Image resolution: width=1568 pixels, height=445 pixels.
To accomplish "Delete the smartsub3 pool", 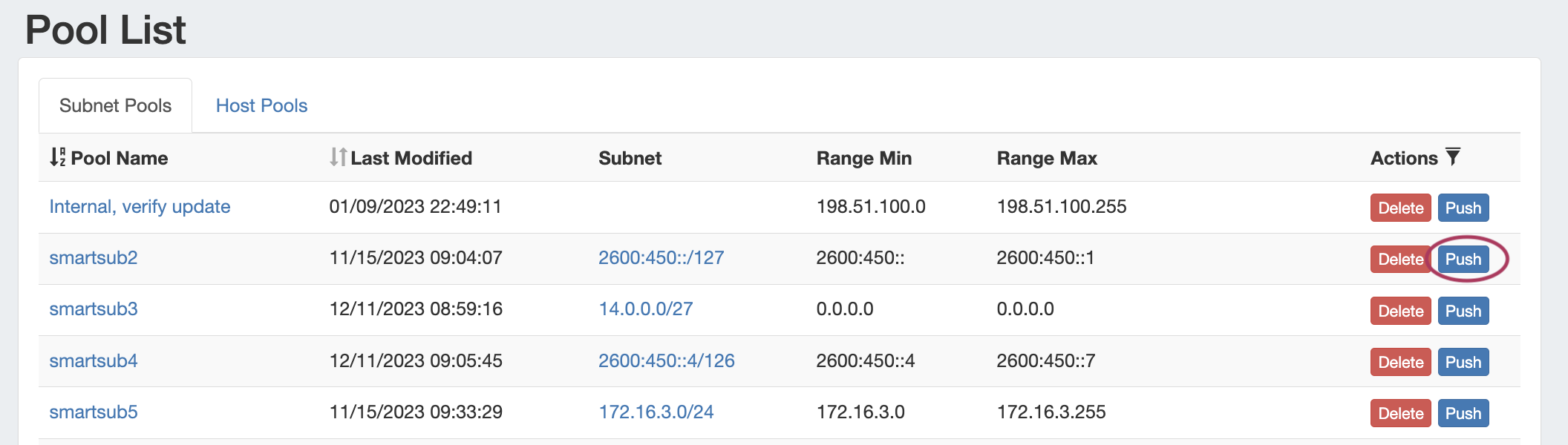I will tap(1400, 311).
